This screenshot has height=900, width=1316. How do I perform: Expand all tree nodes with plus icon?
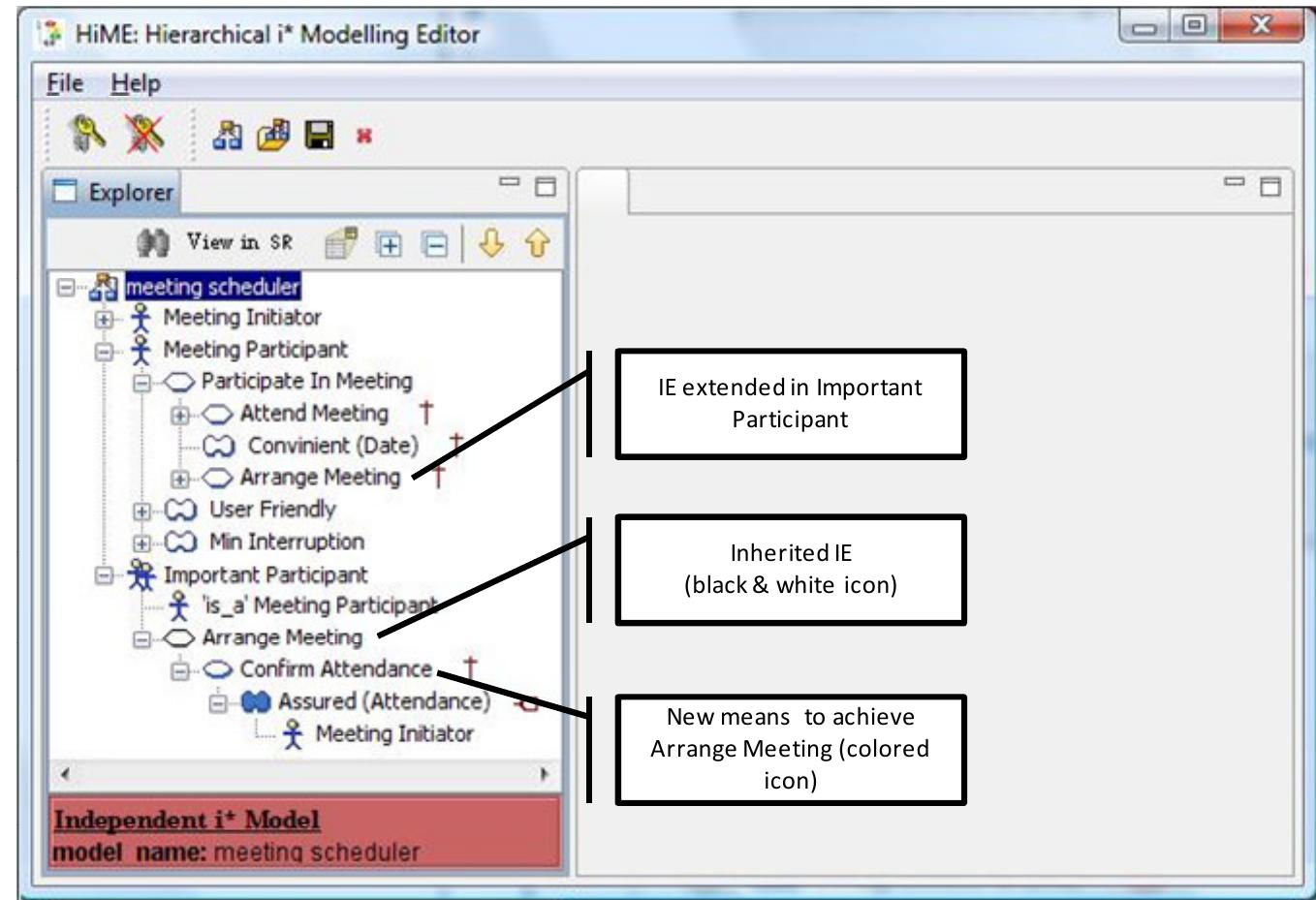(389, 245)
